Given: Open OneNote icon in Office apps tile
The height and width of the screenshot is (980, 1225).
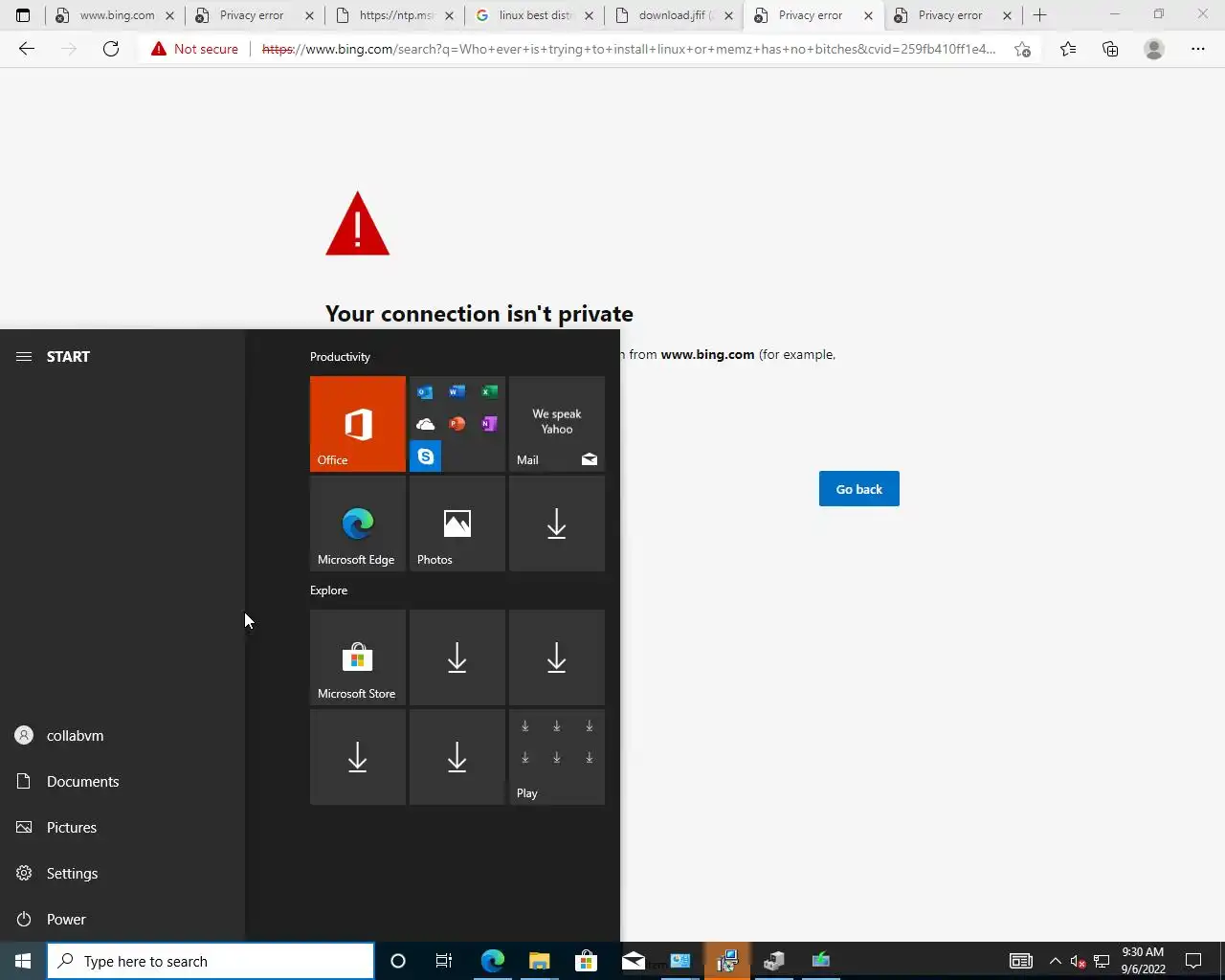Looking at the screenshot, I should click(489, 424).
